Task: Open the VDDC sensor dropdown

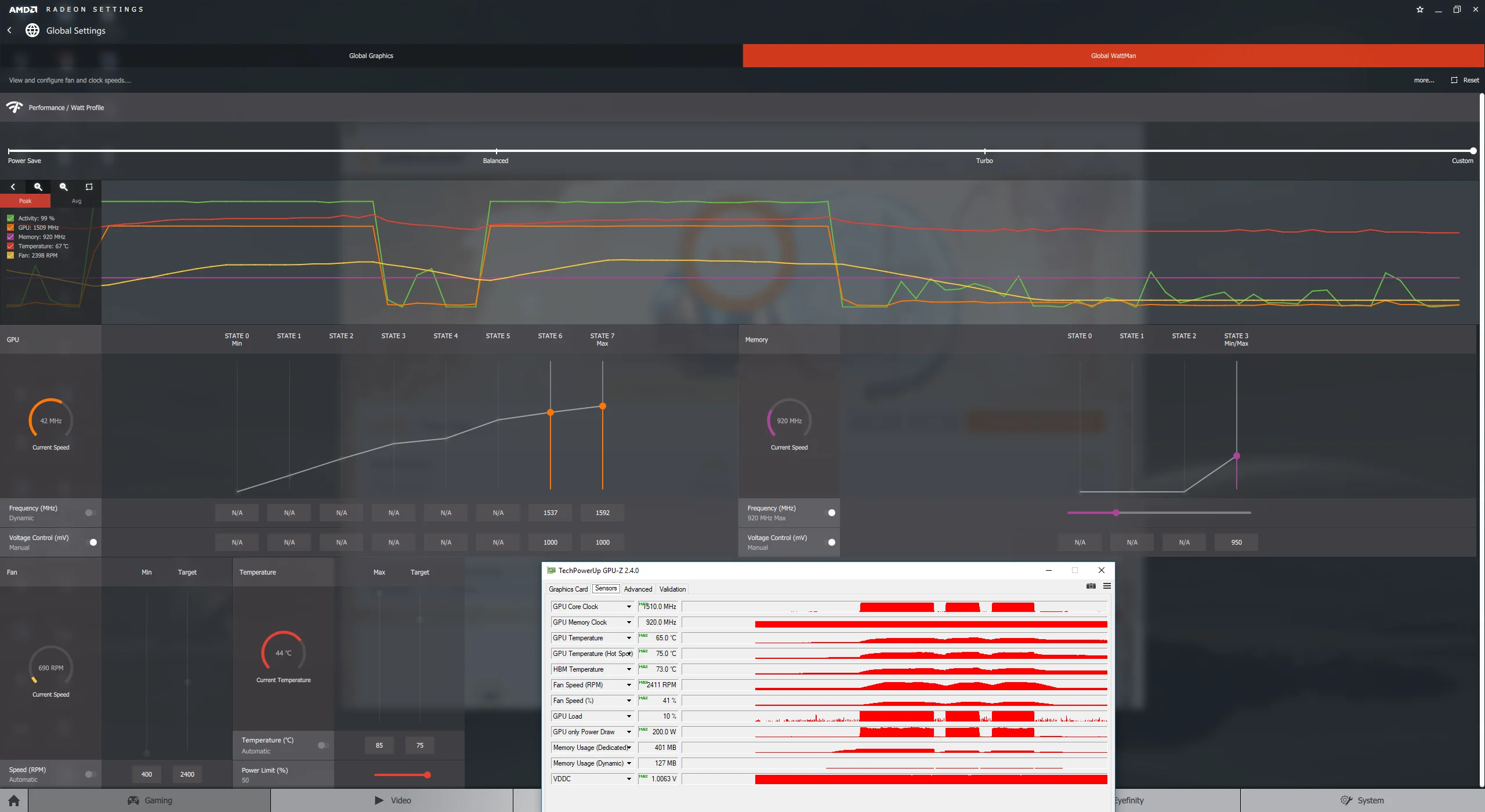Action: [x=629, y=779]
